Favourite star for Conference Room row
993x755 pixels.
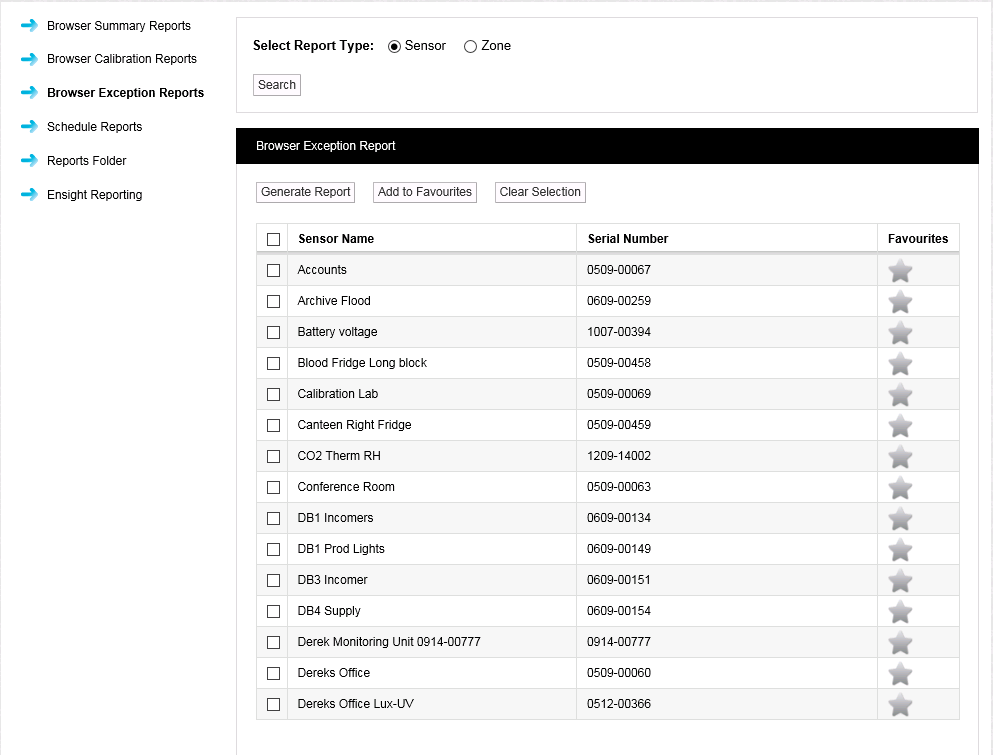point(900,488)
